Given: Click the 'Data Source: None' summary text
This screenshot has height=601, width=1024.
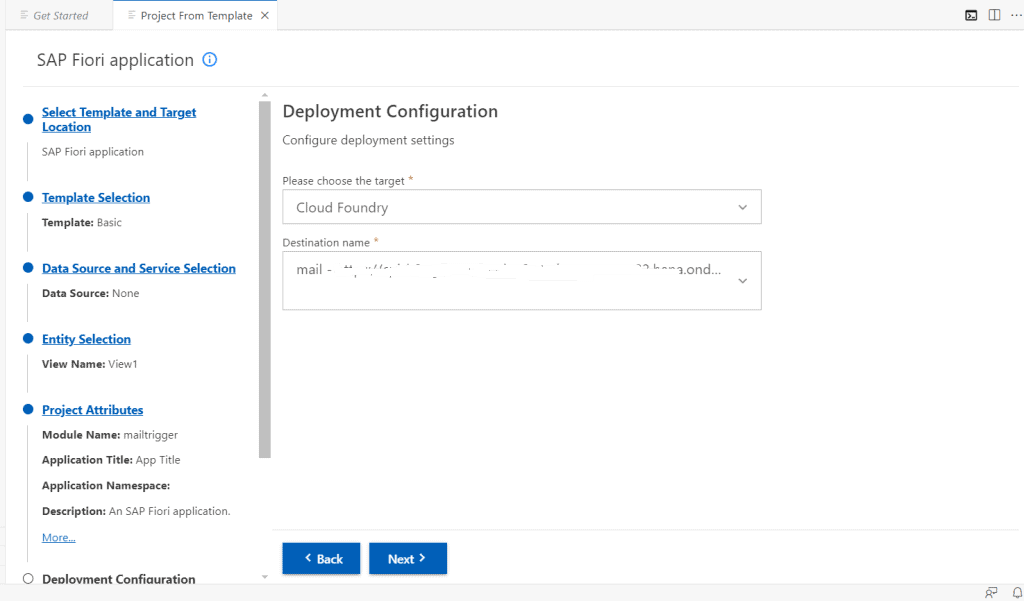Looking at the screenshot, I should pyautogui.click(x=90, y=293).
